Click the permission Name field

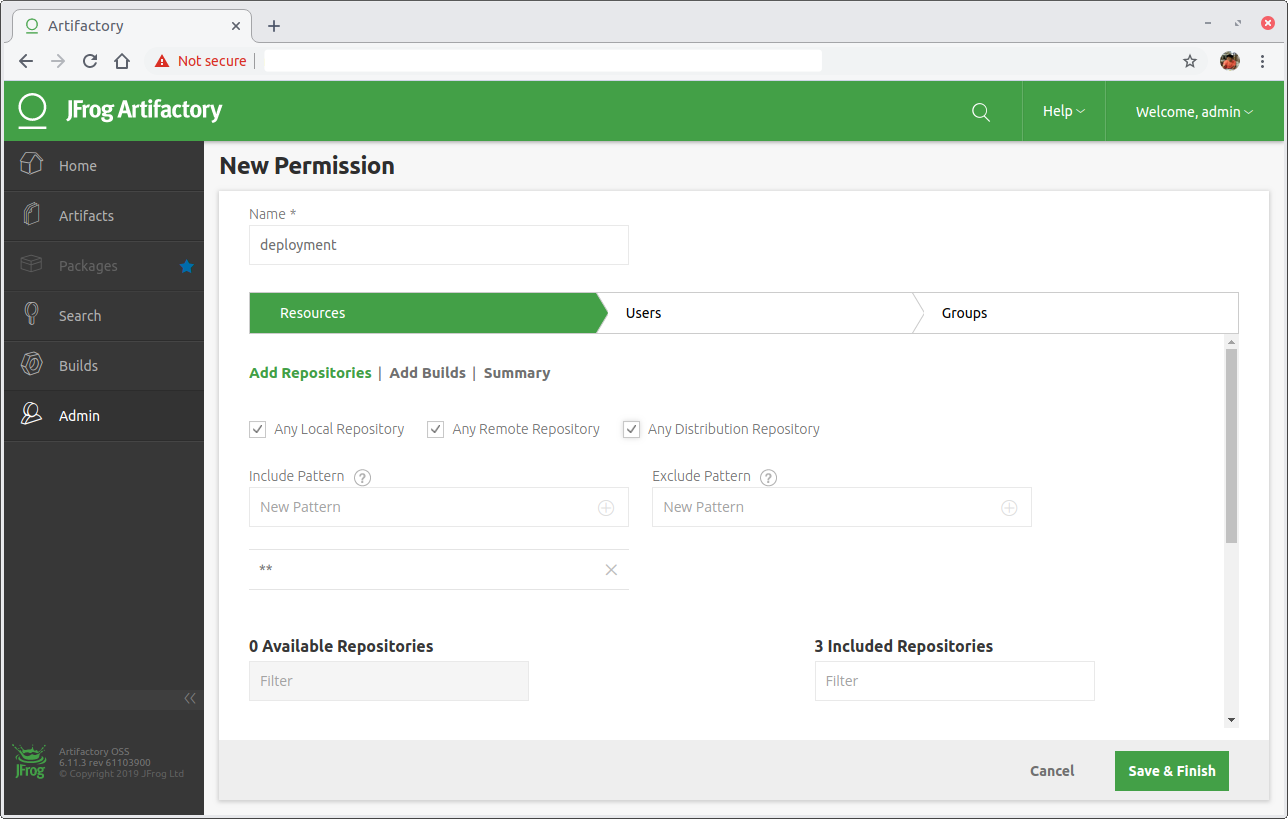(x=439, y=245)
